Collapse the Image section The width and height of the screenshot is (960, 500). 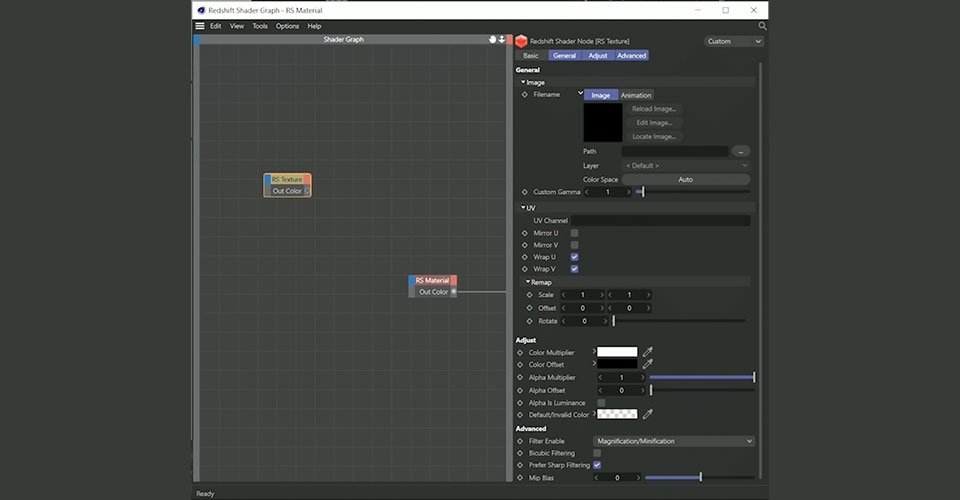(x=523, y=82)
